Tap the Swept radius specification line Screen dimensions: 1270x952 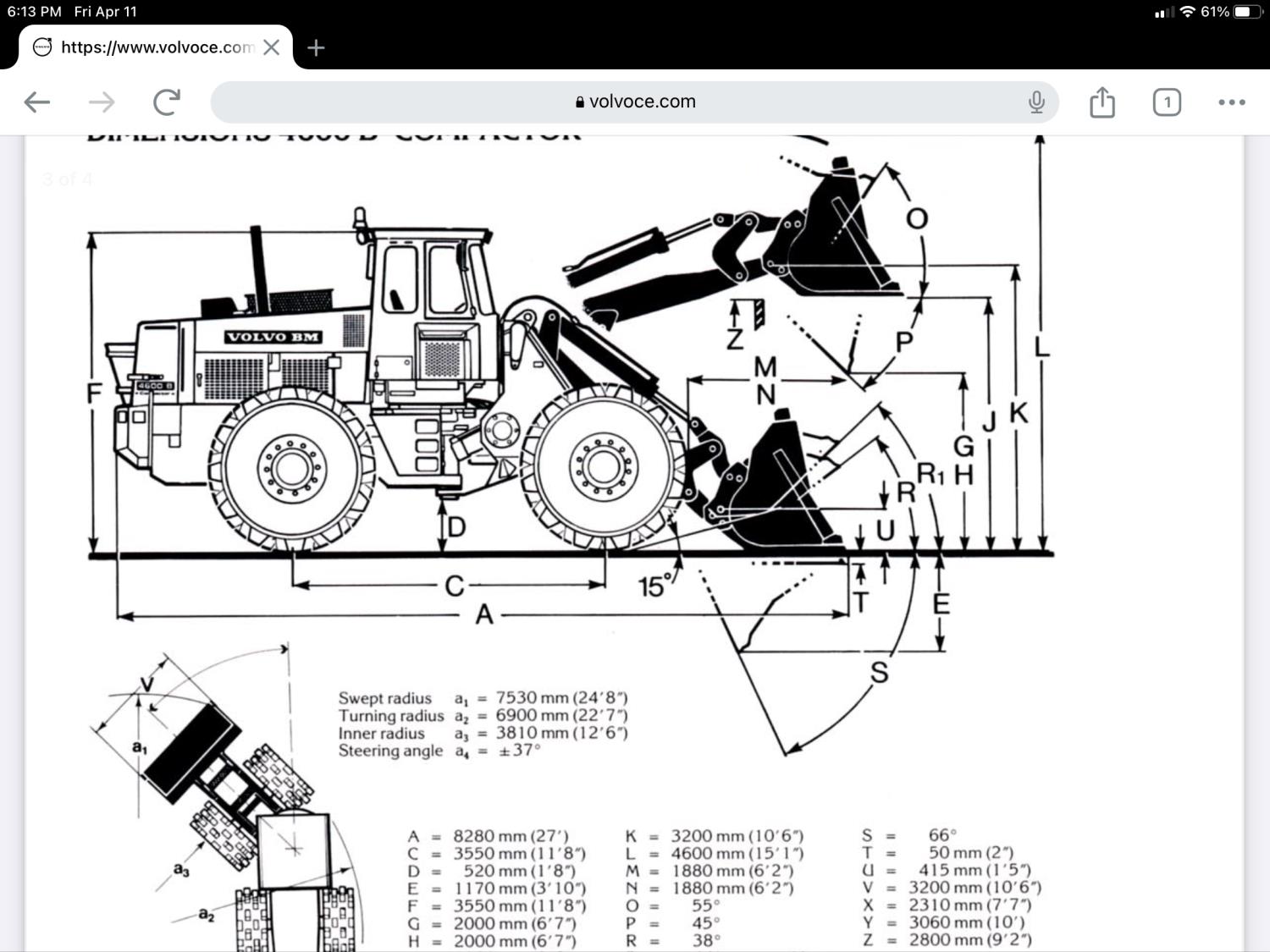tap(483, 698)
